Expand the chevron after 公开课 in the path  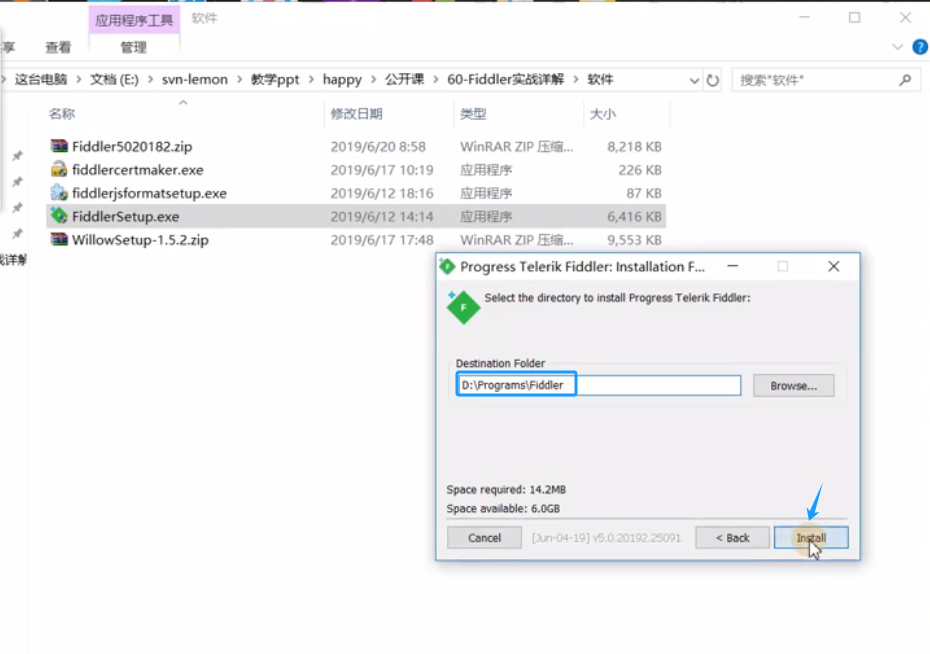coord(436,79)
